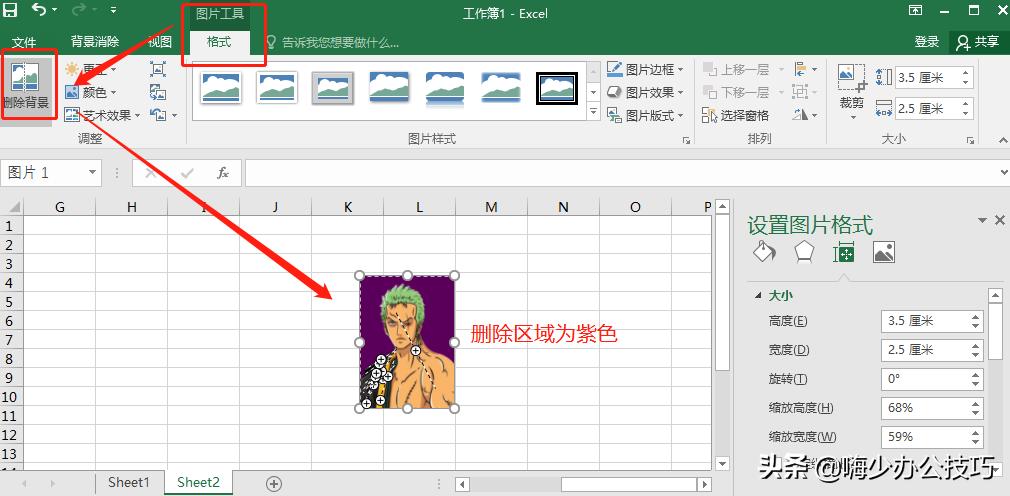
Task: Click the 下移一层 button
Action: click(x=737, y=92)
